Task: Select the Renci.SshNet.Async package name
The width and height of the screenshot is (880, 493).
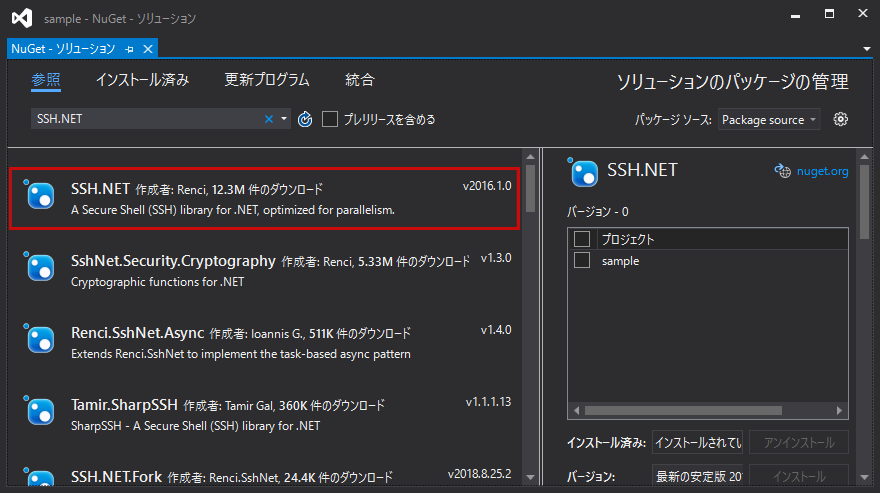Action: point(138,333)
